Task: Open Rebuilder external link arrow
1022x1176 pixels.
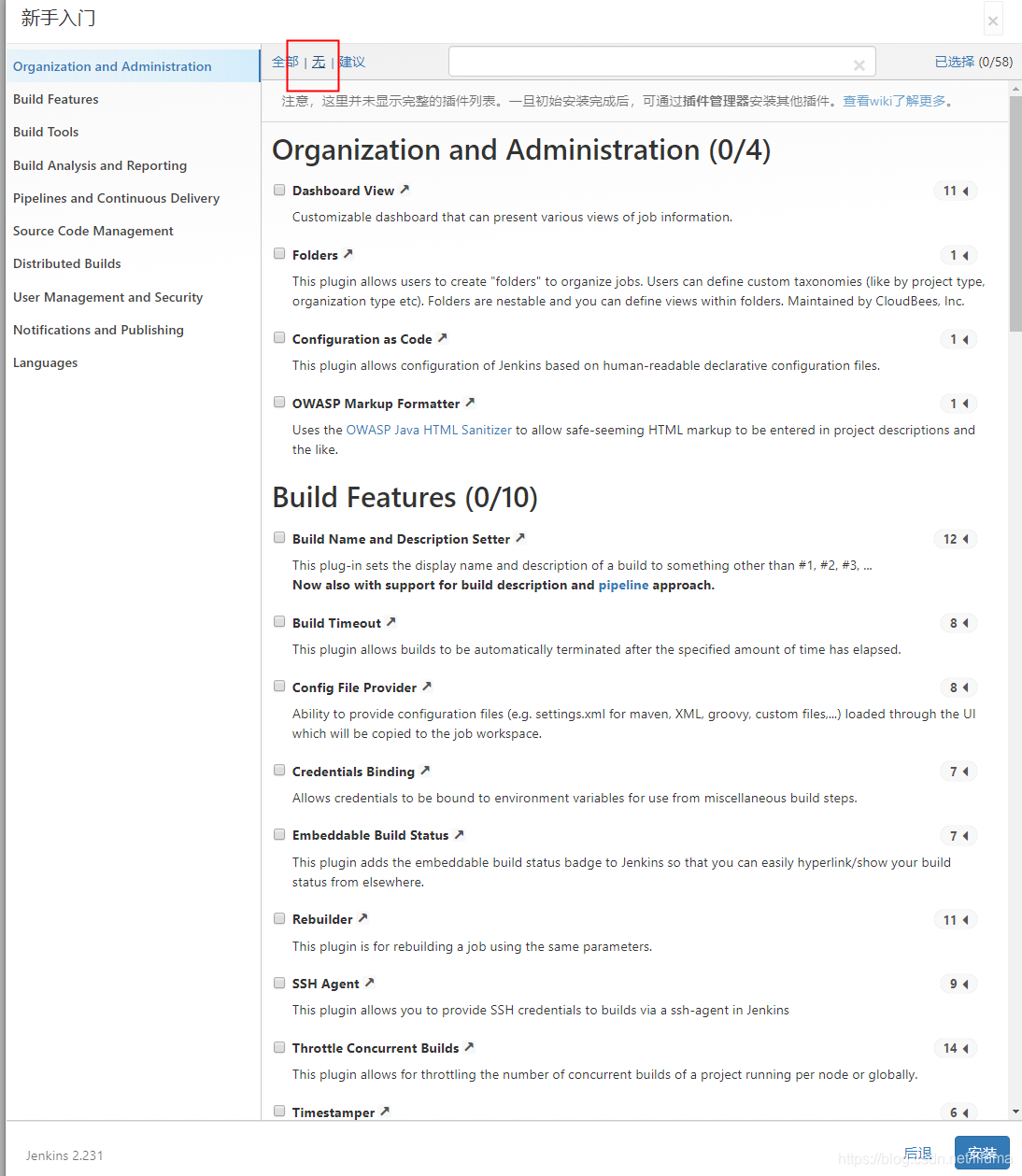Action: (363, 918)
